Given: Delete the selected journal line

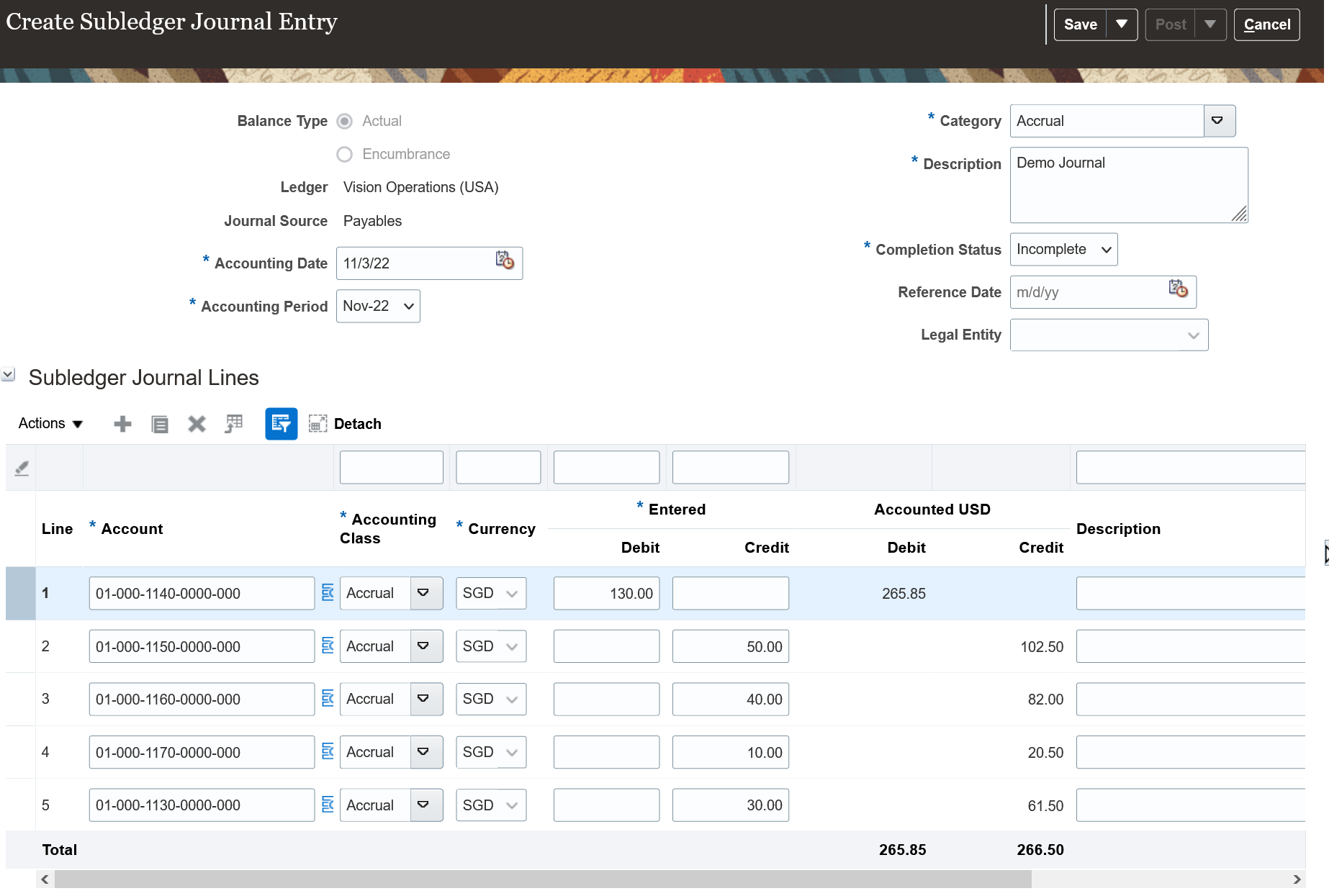Looking at the screenshot, I should click(197, 424).
